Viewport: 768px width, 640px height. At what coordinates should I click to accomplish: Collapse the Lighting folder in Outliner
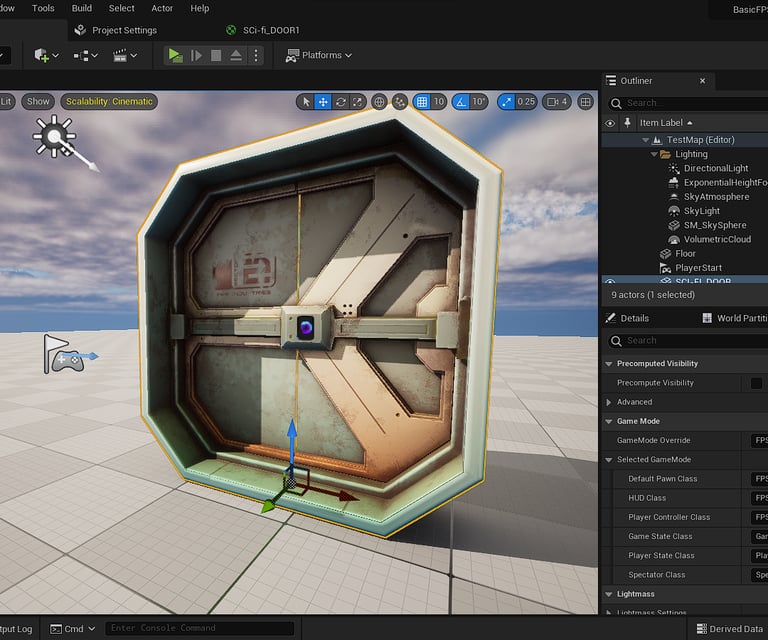654,155
